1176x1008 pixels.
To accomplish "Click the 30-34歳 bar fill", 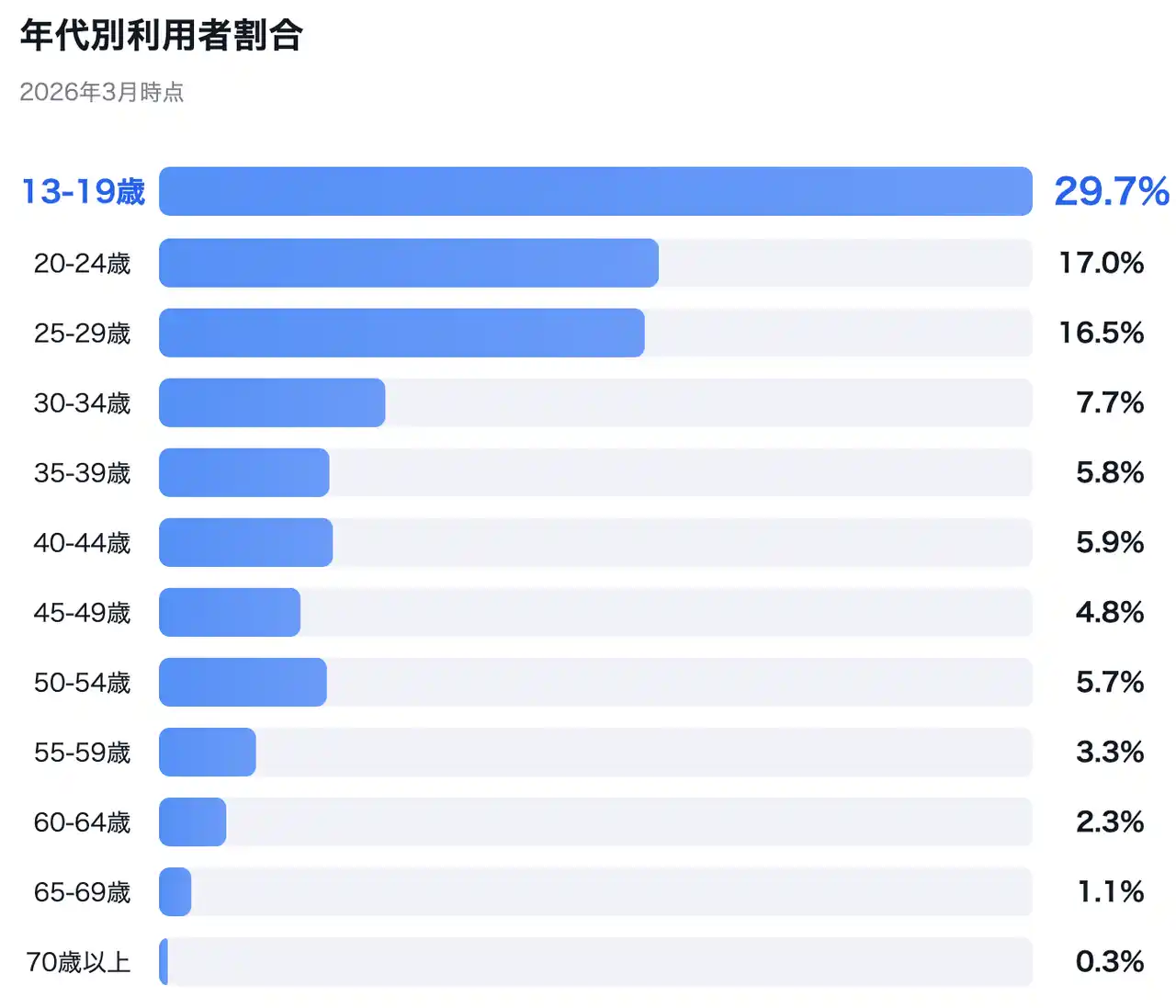I will point(272,402).
